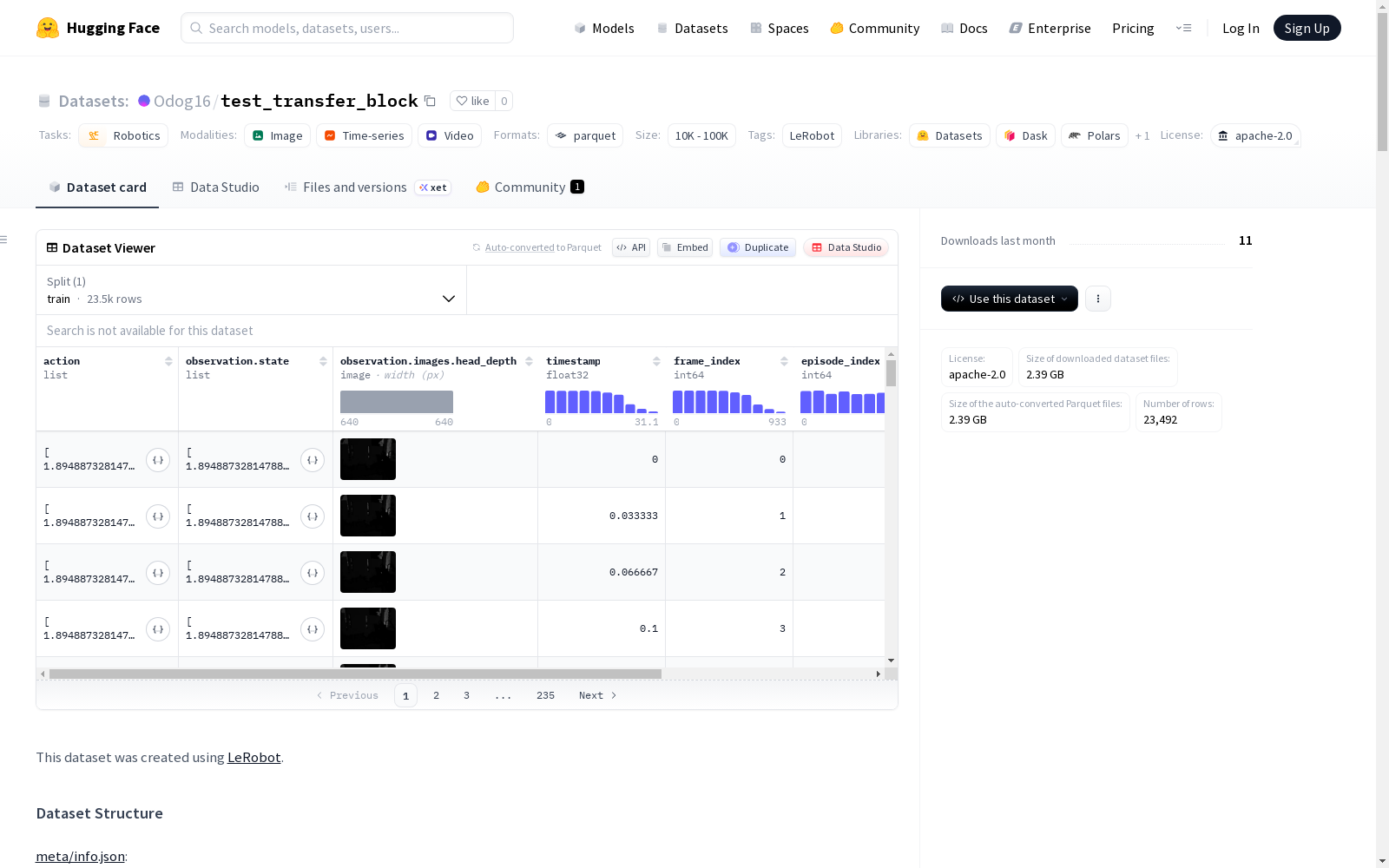Click the Embed button
Image resolution: width=1389 pixels, height=868 pixels.
coord(685,247)
